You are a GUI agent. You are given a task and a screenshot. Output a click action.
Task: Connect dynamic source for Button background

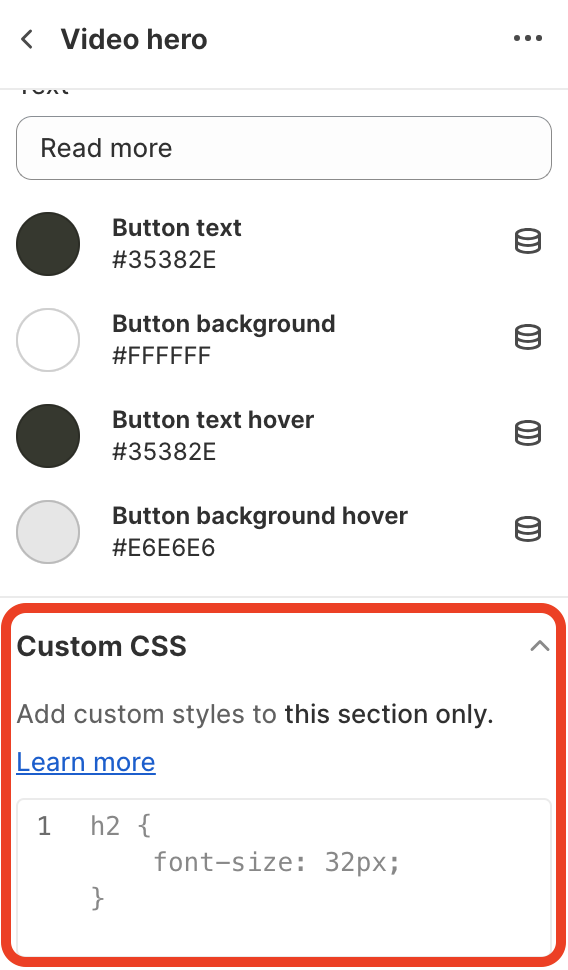[x=528, y=337]
